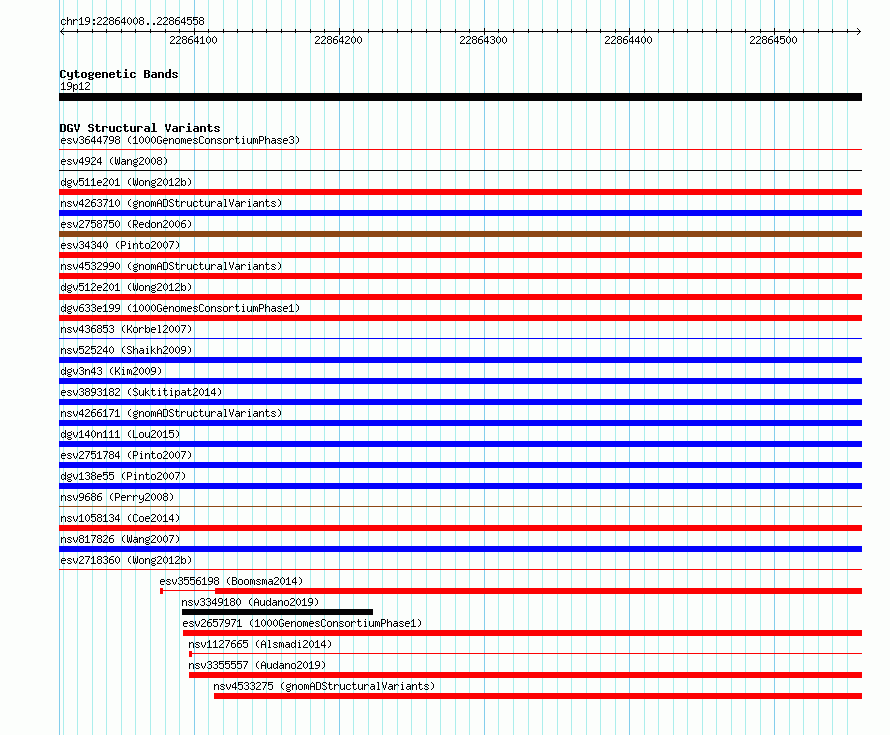Open esv2718360 (Wong2012b) label
Image resolution: width=890 pixels, height=735 pixels.
coord(126,560)
